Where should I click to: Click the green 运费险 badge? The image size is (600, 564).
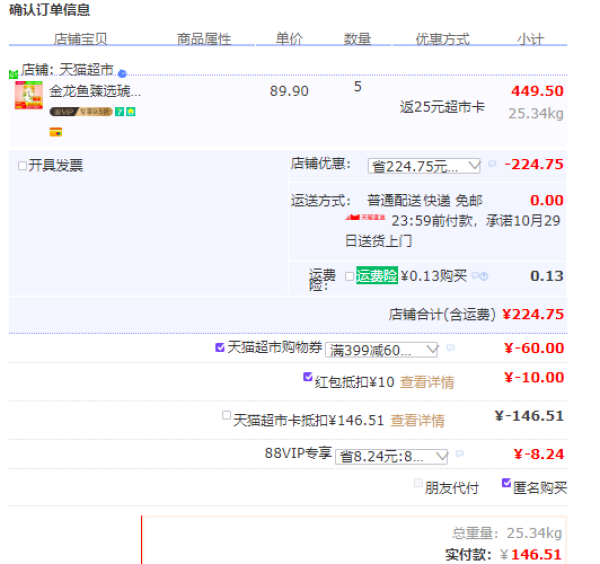pos(377,275)
